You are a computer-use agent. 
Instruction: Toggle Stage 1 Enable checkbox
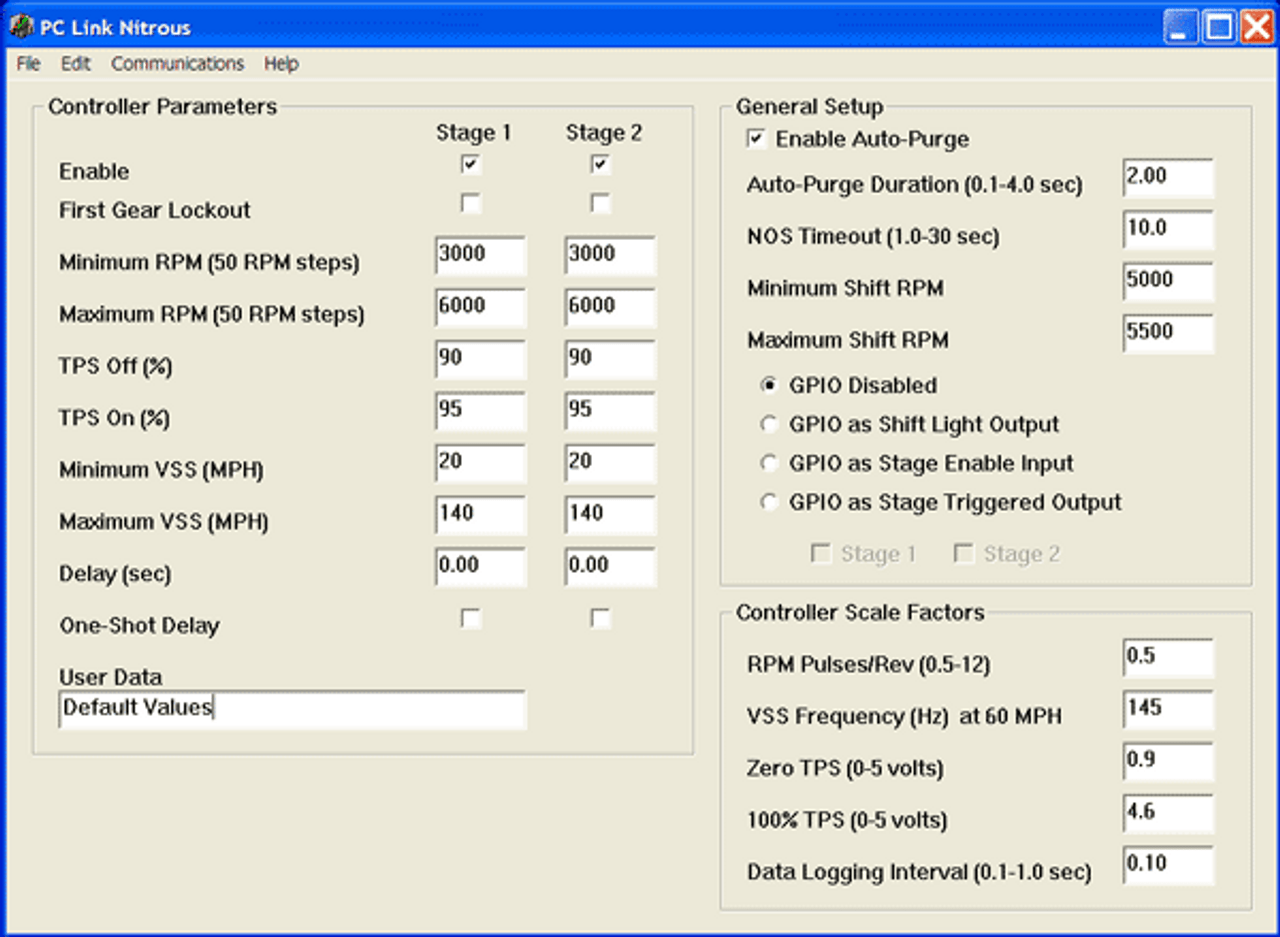(470, 165)
